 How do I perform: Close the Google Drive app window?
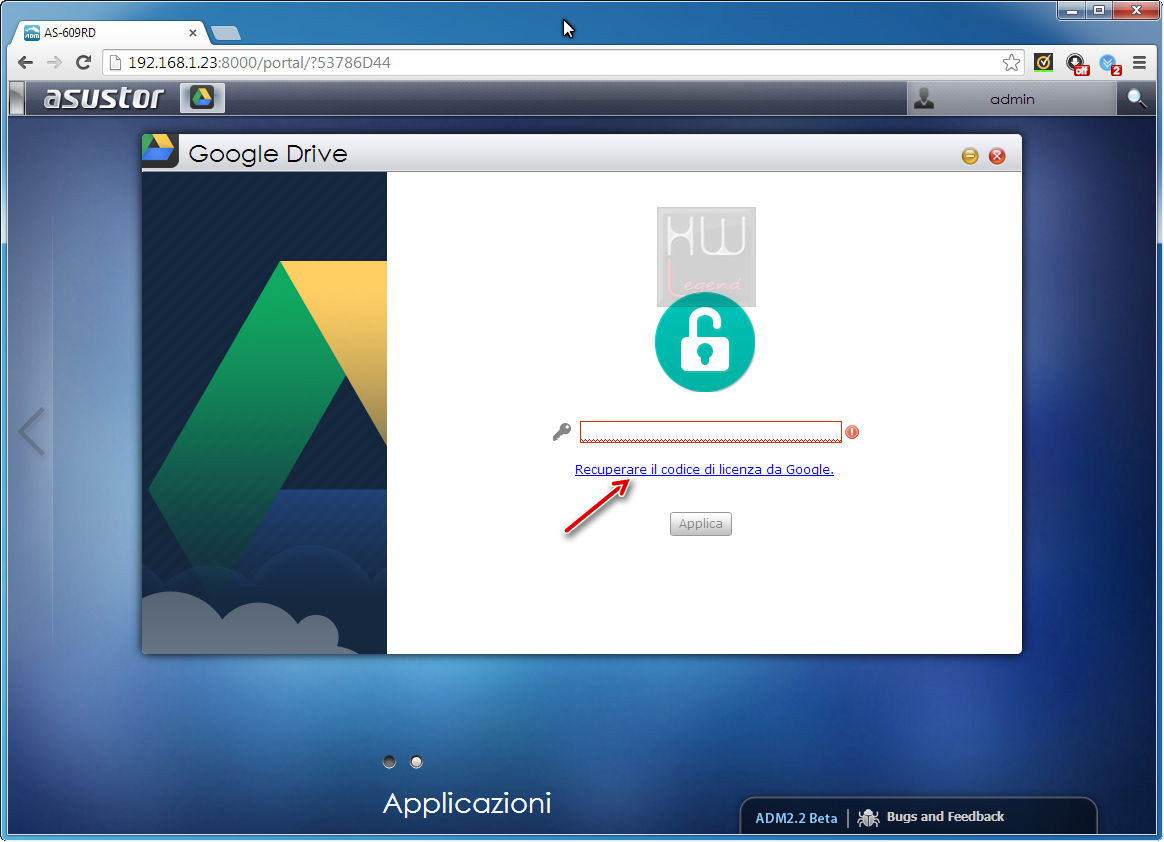point(997,156)
